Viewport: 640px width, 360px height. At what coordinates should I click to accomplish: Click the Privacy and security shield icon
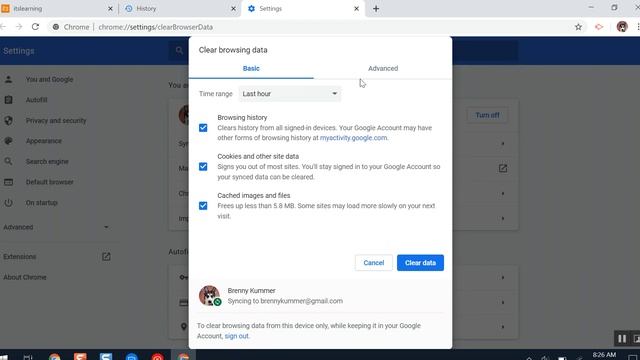tap(9, 120)
